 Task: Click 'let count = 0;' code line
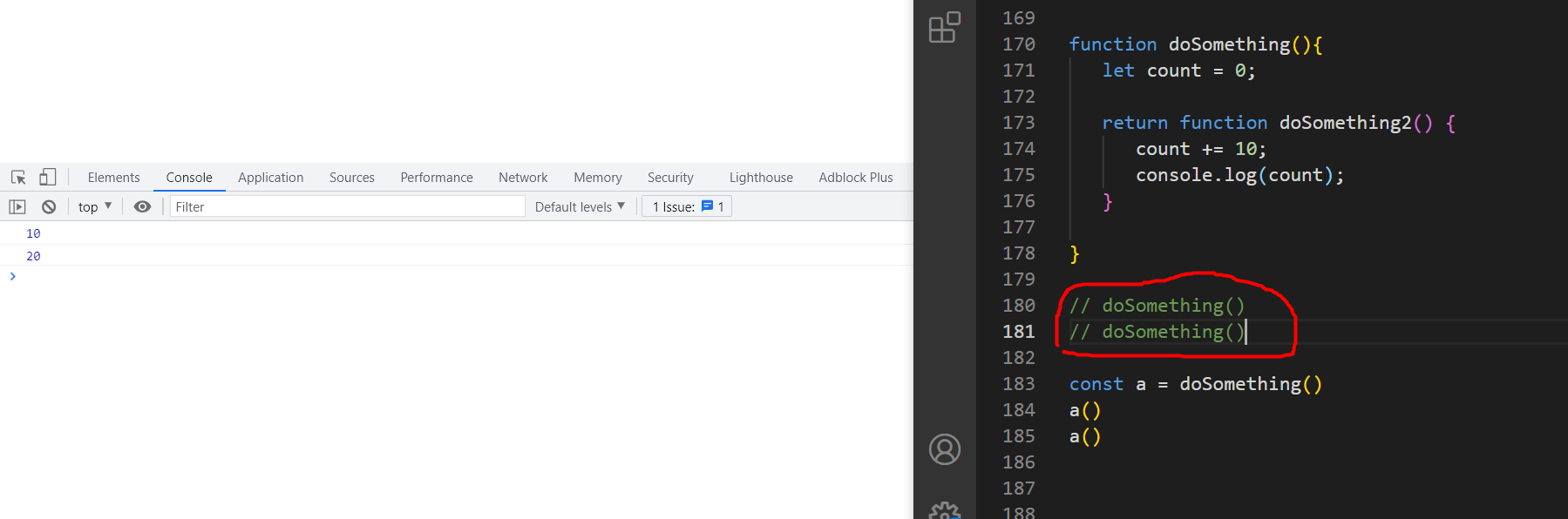coord(1178,71)
